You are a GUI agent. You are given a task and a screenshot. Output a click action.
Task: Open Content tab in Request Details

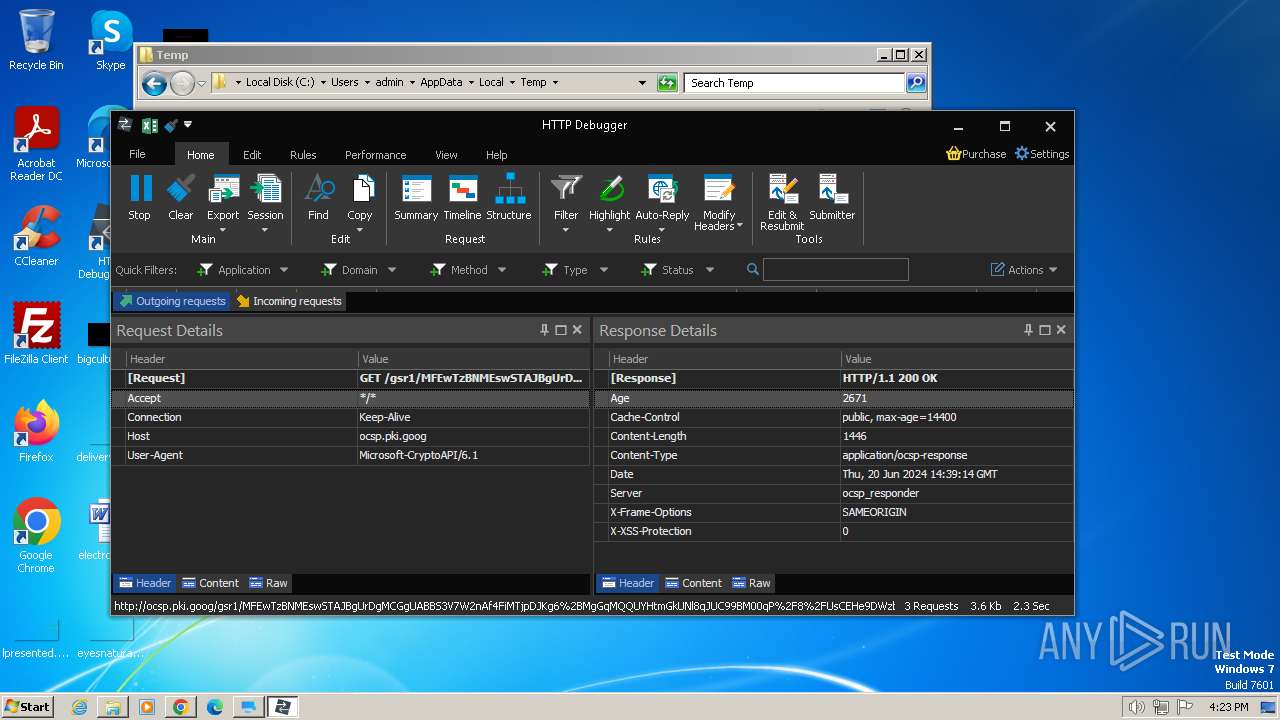click(x=210, y=583)
